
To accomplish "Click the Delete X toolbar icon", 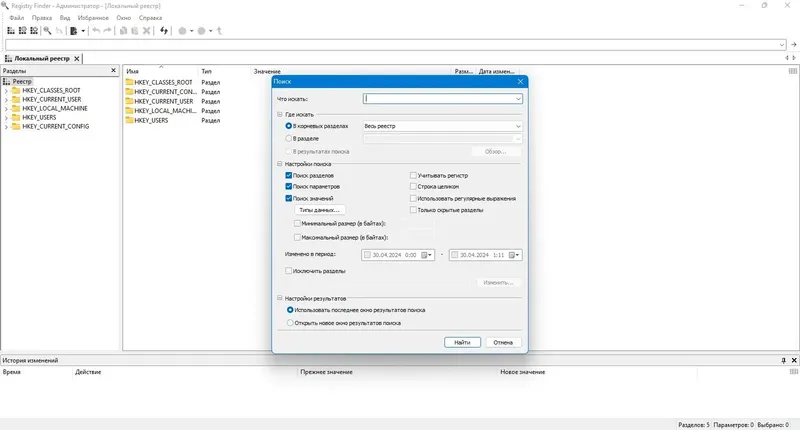I will coord(146,31).
